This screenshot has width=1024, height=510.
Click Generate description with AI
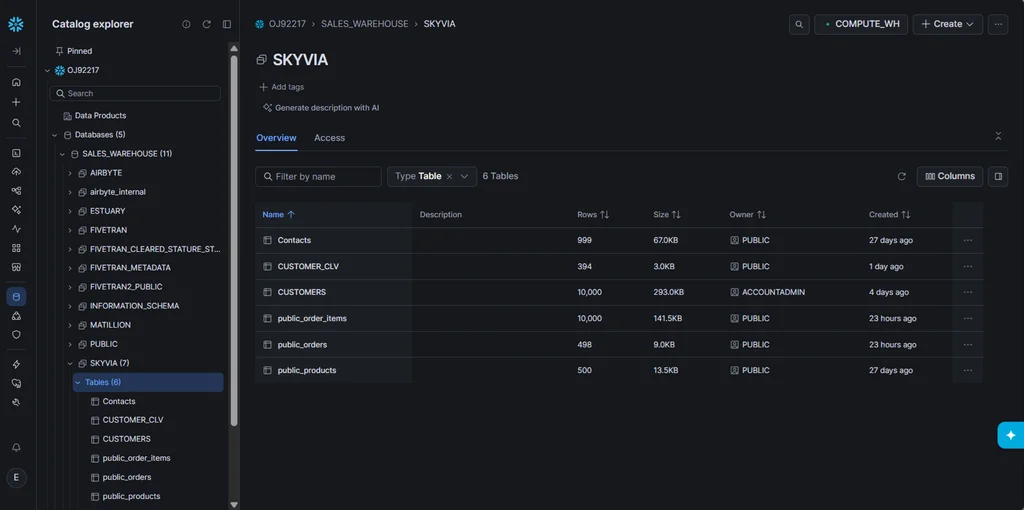321,108
